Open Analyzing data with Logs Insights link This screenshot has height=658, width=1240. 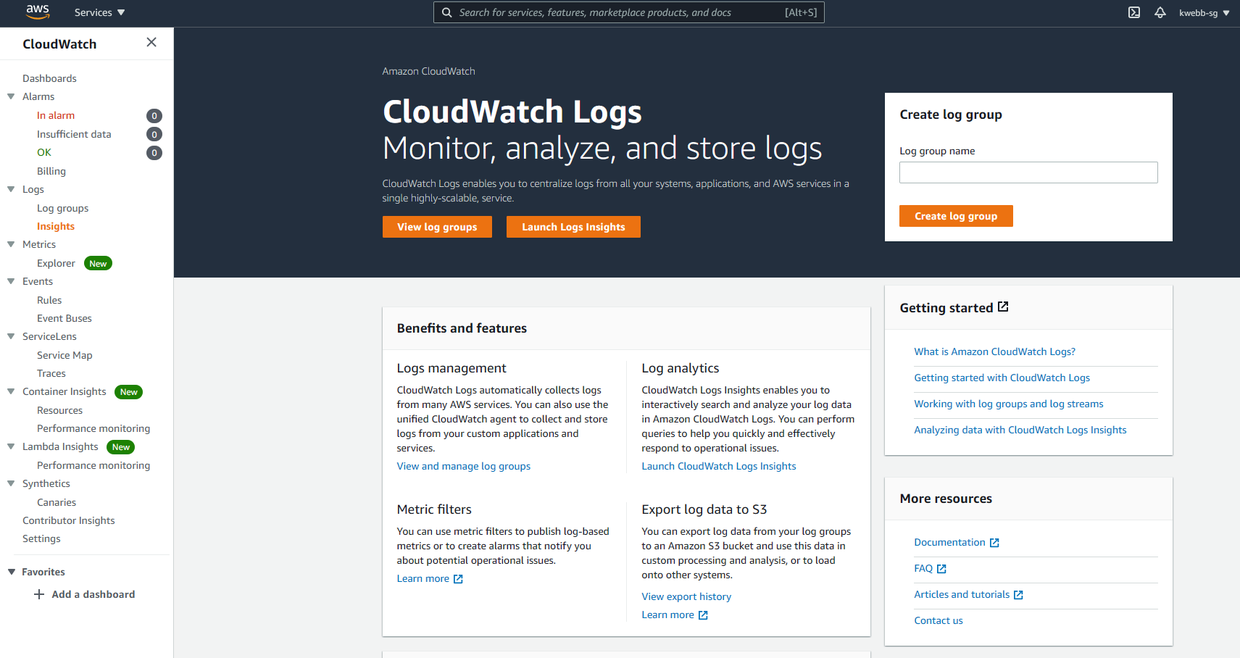[x=1020, y=430]
